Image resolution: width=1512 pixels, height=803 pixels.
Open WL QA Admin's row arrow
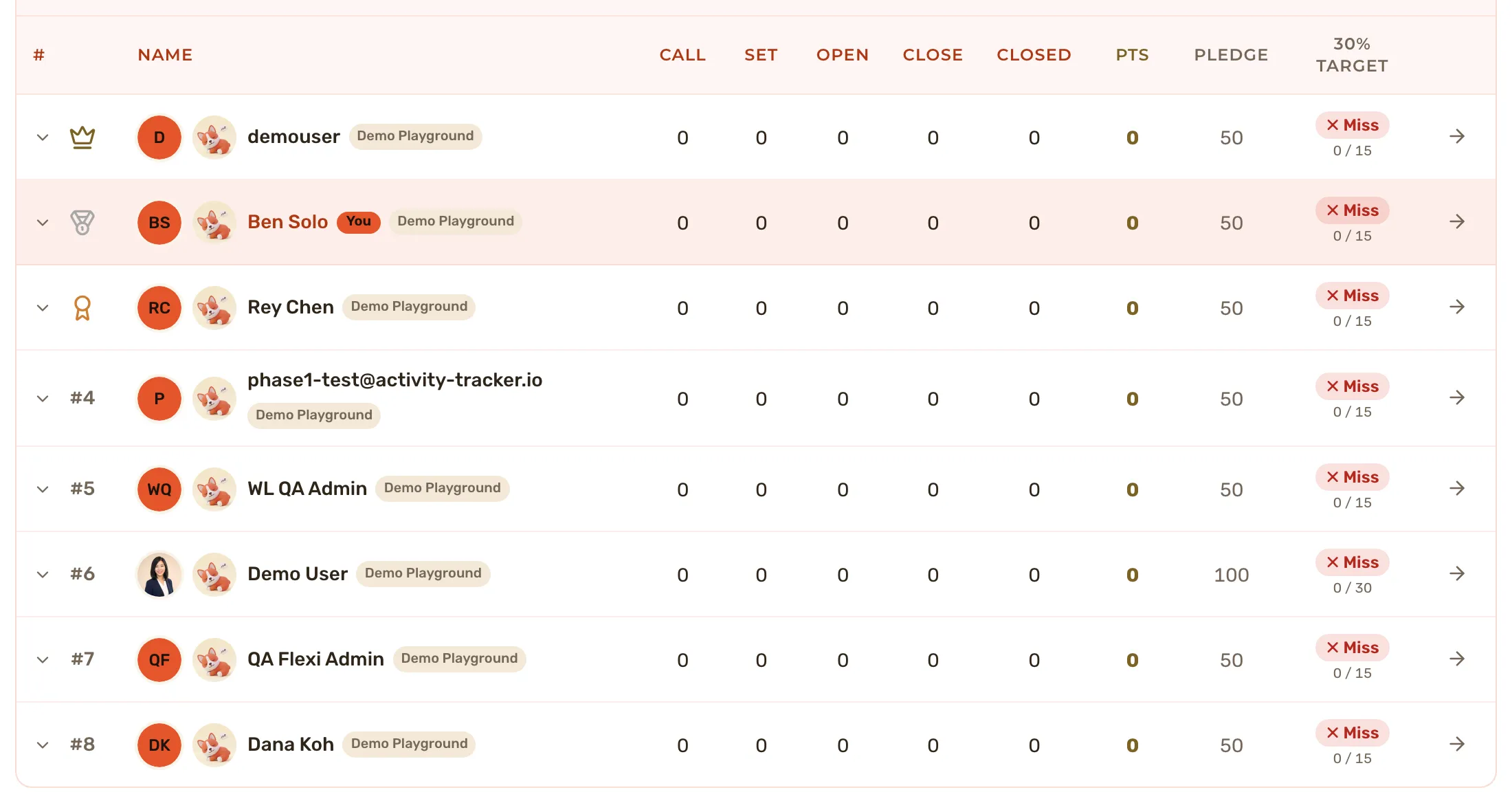pos(1457,488)
